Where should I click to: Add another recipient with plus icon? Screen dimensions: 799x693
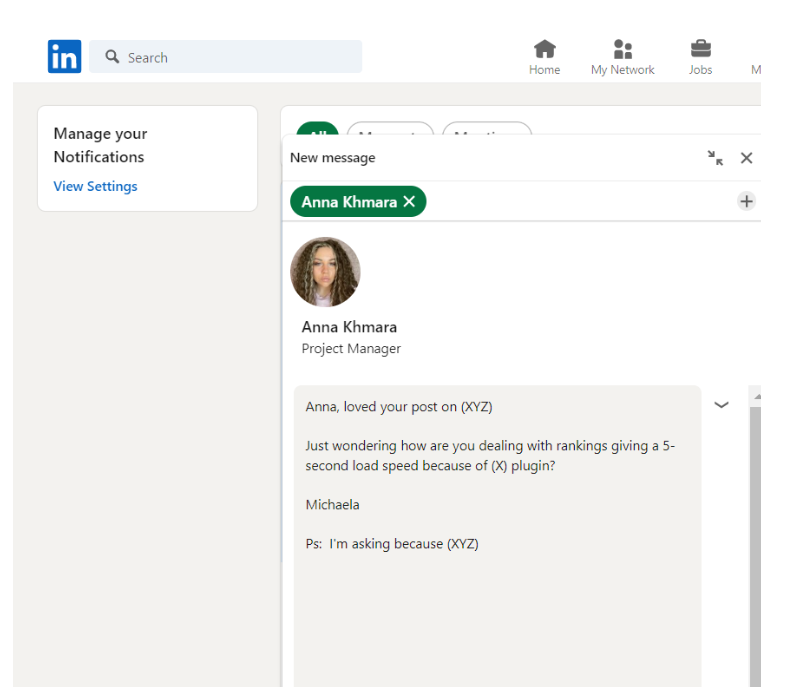point(747,201)
